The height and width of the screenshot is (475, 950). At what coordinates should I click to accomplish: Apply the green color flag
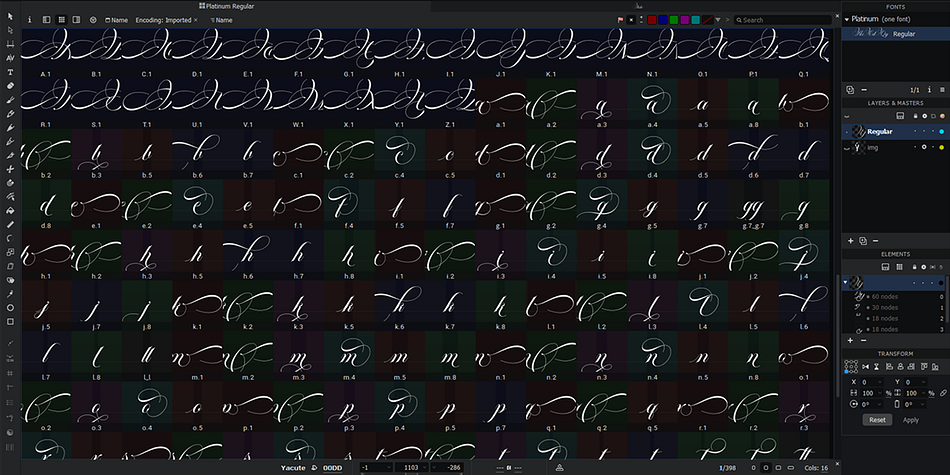674,20
